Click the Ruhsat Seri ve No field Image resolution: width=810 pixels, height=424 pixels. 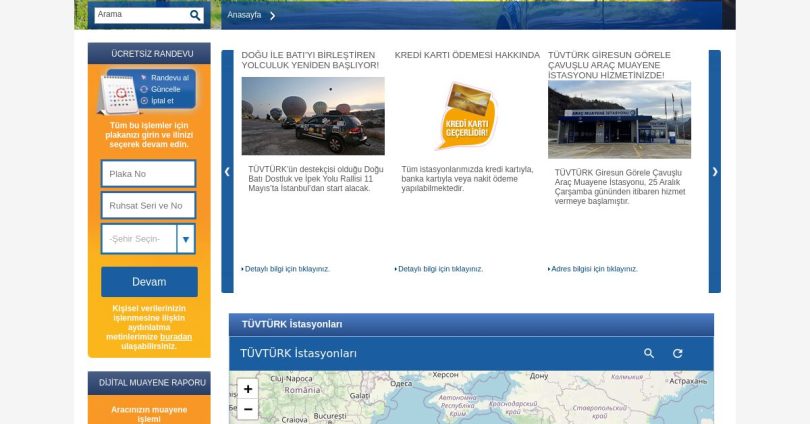149,206
